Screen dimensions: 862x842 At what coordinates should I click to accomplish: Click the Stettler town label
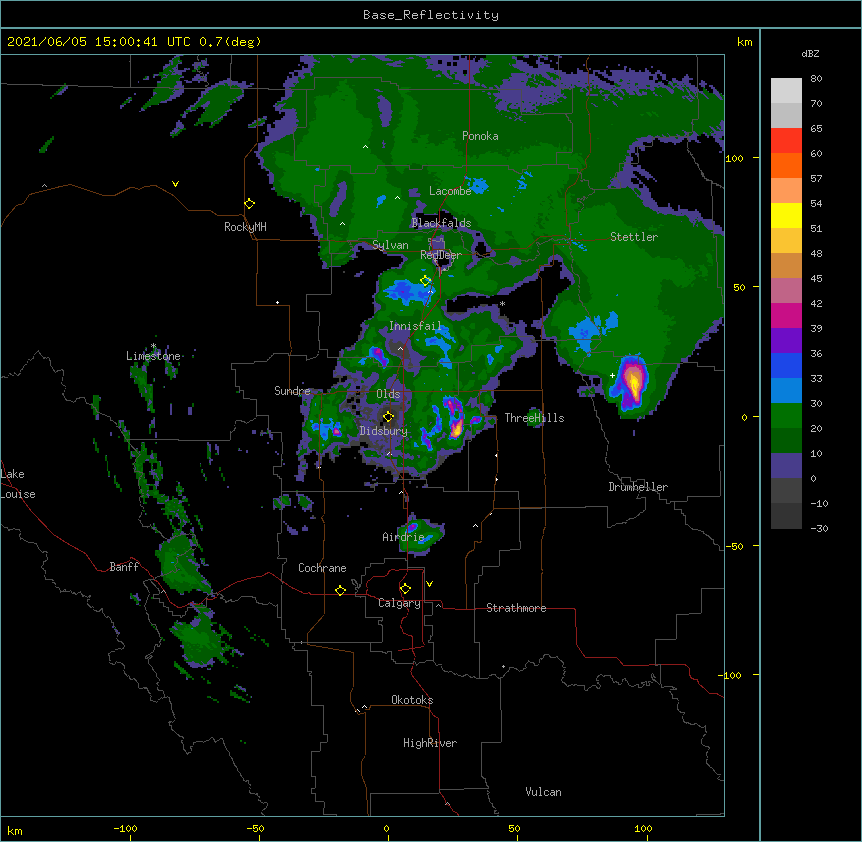point(634,237)
